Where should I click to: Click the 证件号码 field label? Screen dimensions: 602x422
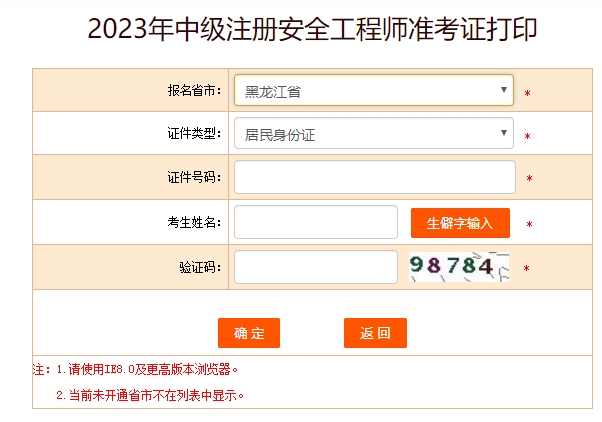pos(194,178)
